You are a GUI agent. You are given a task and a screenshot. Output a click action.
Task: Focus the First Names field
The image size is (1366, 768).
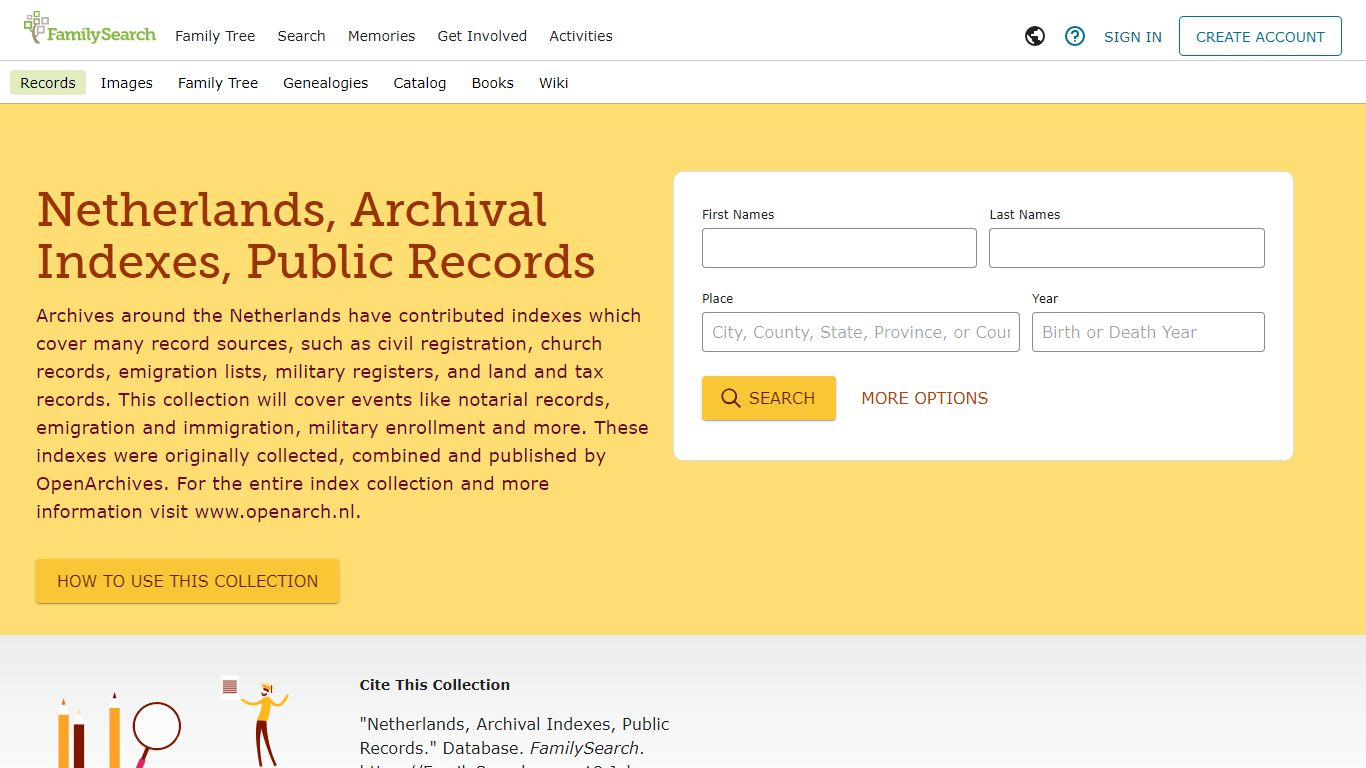coord(839,248)
